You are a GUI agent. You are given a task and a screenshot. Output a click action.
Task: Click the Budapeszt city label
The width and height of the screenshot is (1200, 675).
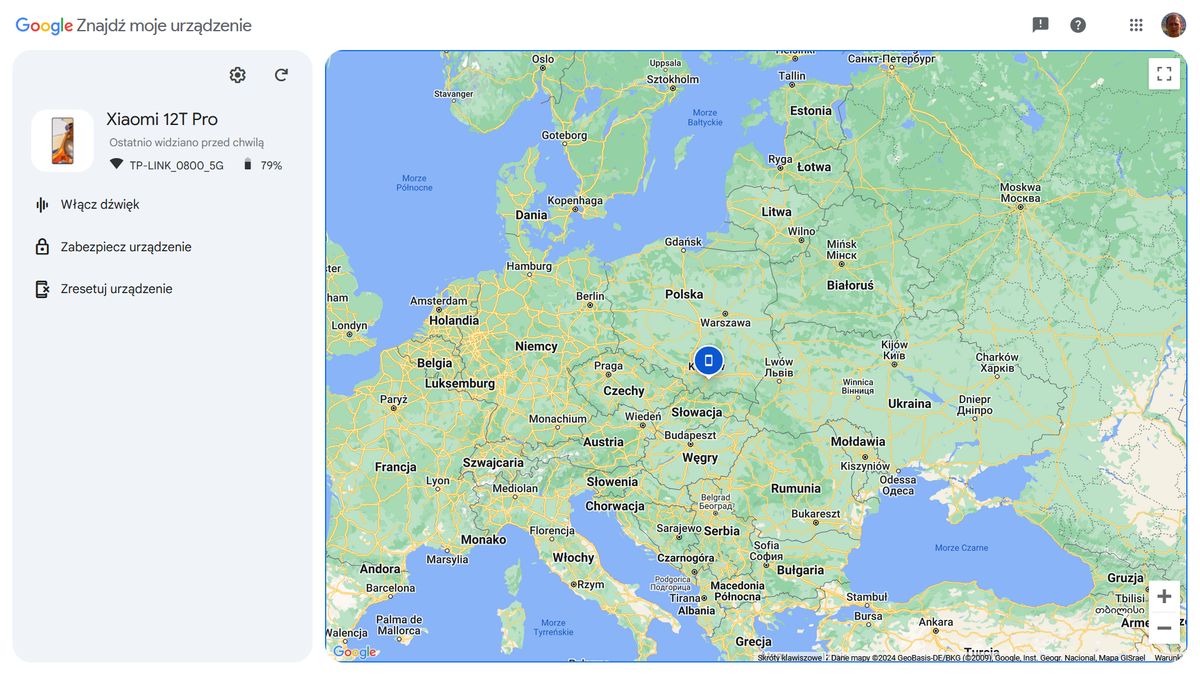click(690, 436)
